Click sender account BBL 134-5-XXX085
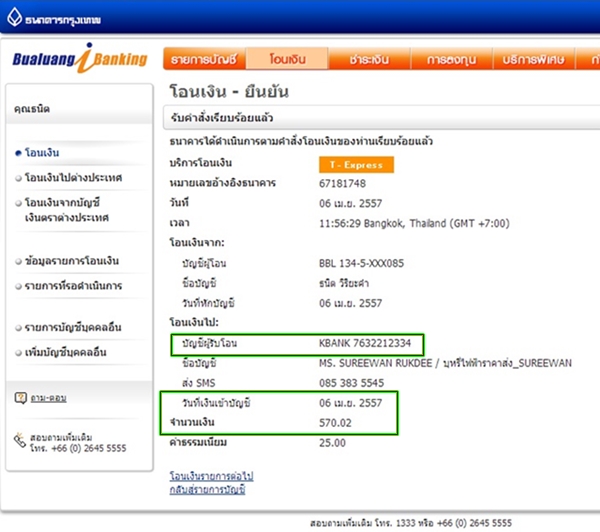Viewport: 600px width, 532px height. click(x=362, y=263)
